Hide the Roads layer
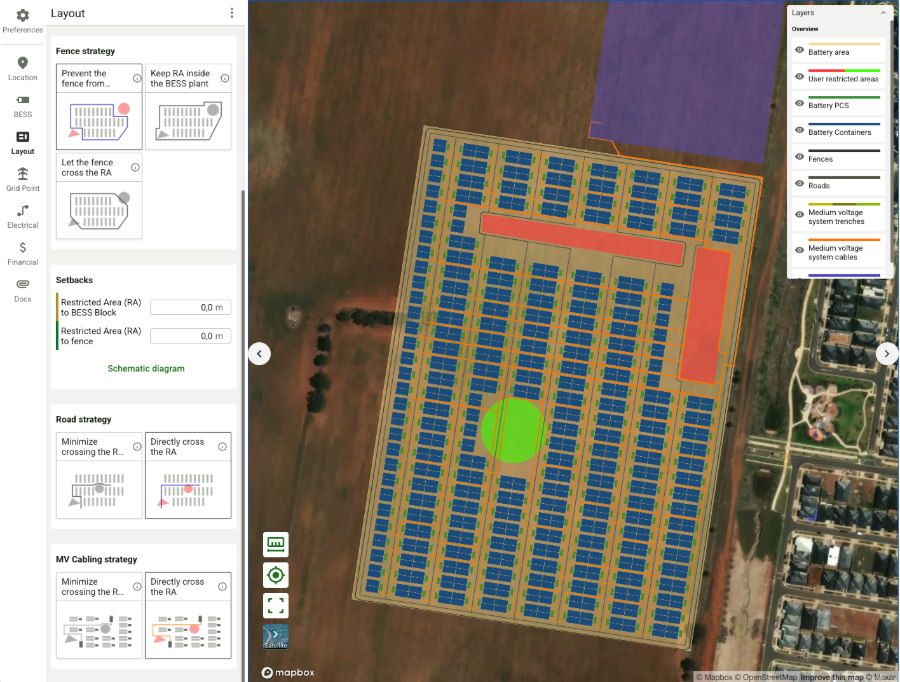This screenshot has height=682, width=900. coord(799,184)
